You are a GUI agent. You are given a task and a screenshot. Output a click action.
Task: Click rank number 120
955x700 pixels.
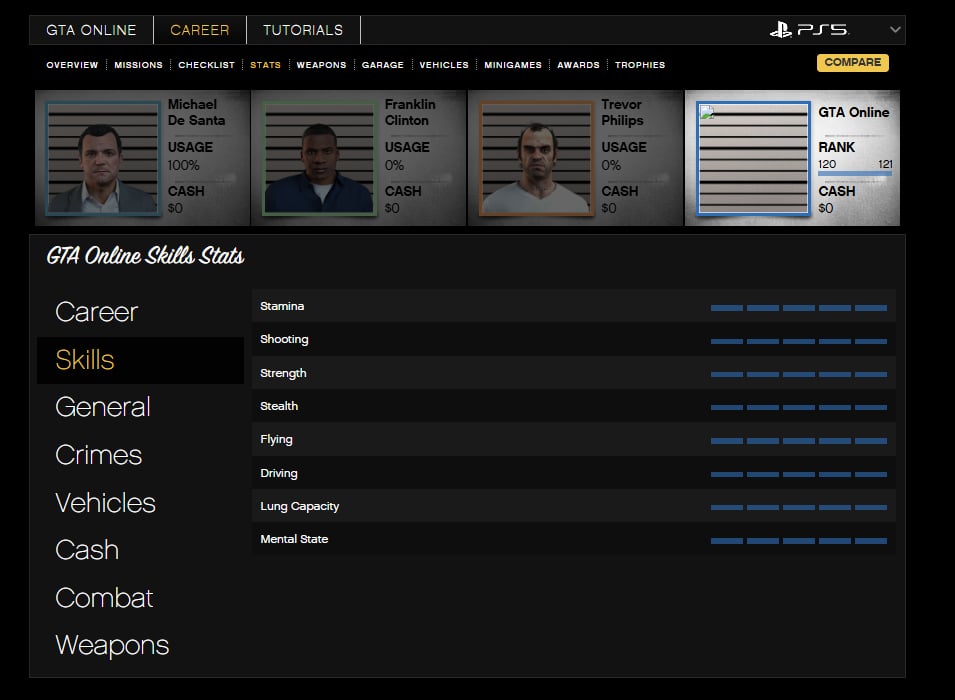[x=826, y=164]
